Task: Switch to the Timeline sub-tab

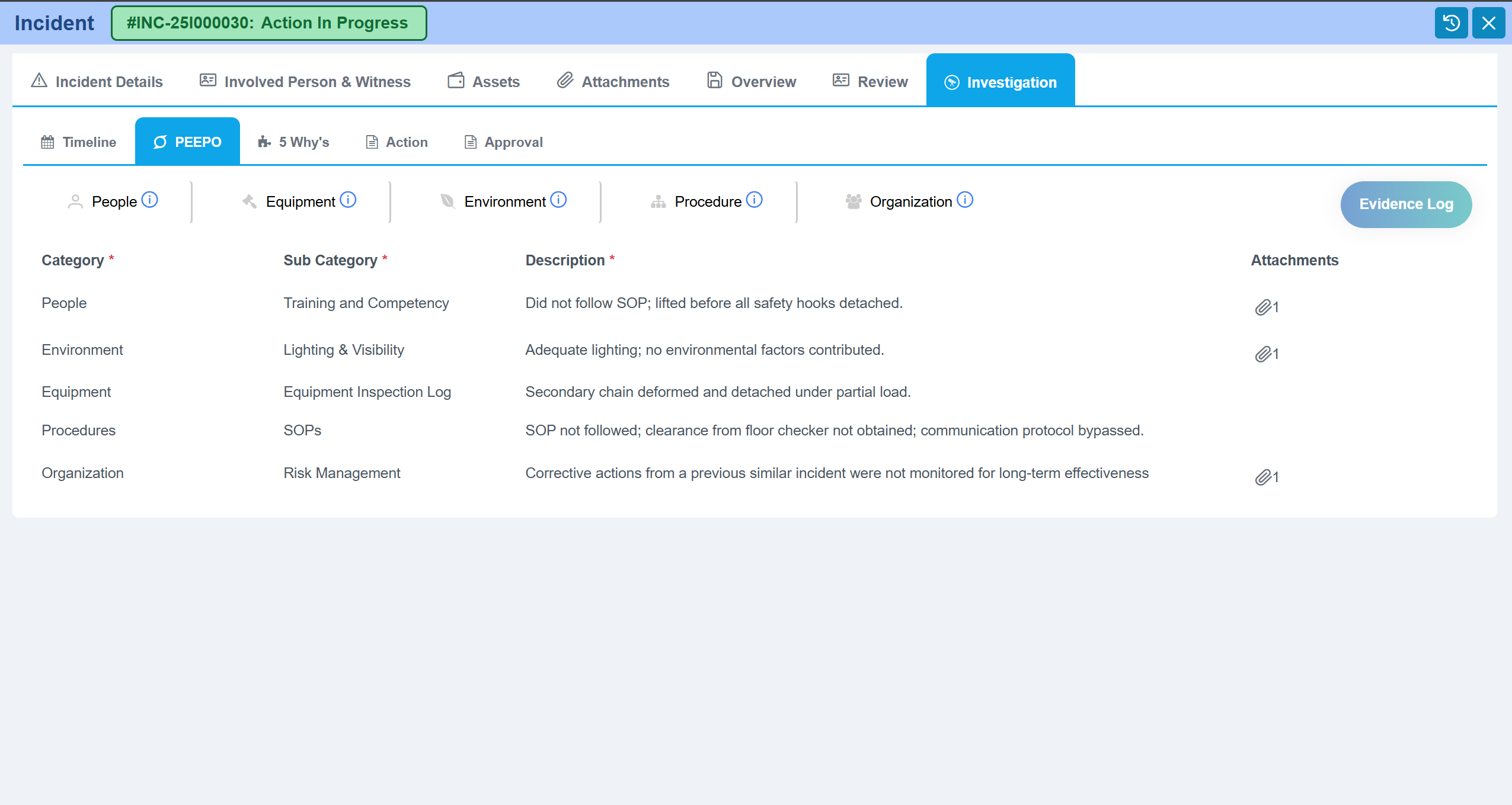Action: 79,142
